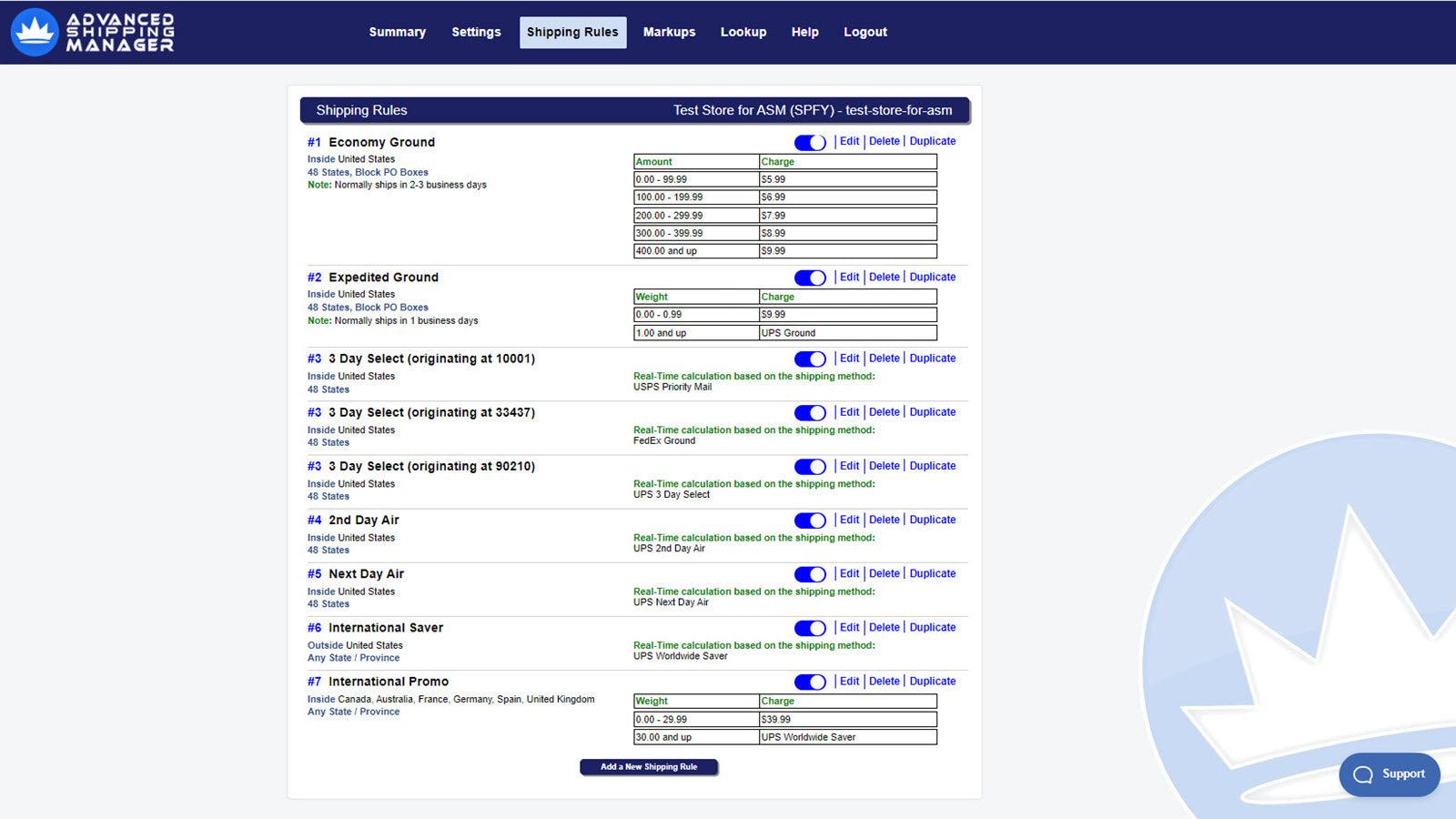Disable the 2nd Day Air shipping rule

[x=808, y=520]
